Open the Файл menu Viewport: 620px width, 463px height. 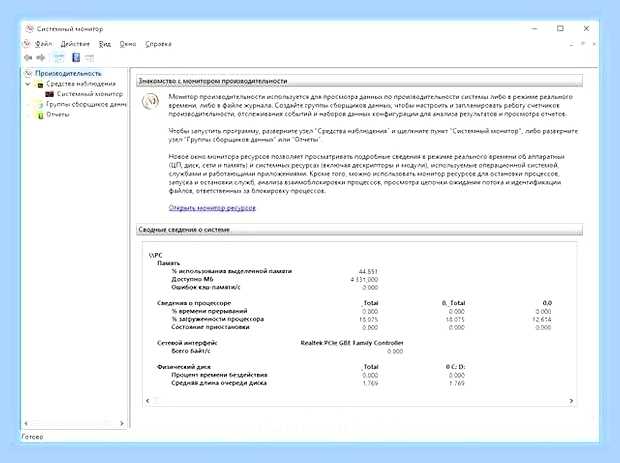43,44
